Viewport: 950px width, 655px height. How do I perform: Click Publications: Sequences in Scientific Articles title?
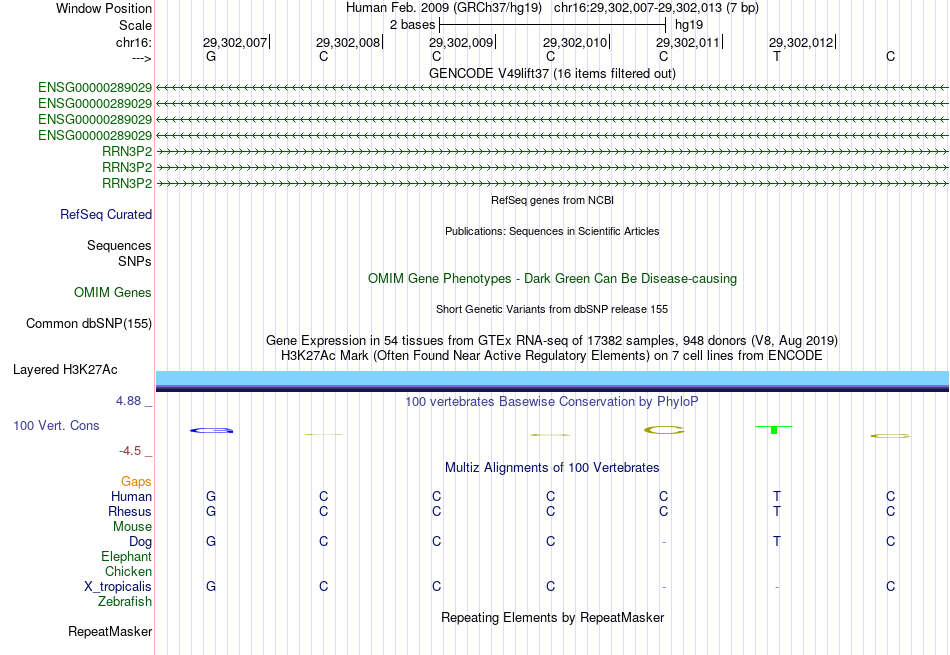(552, 231)
